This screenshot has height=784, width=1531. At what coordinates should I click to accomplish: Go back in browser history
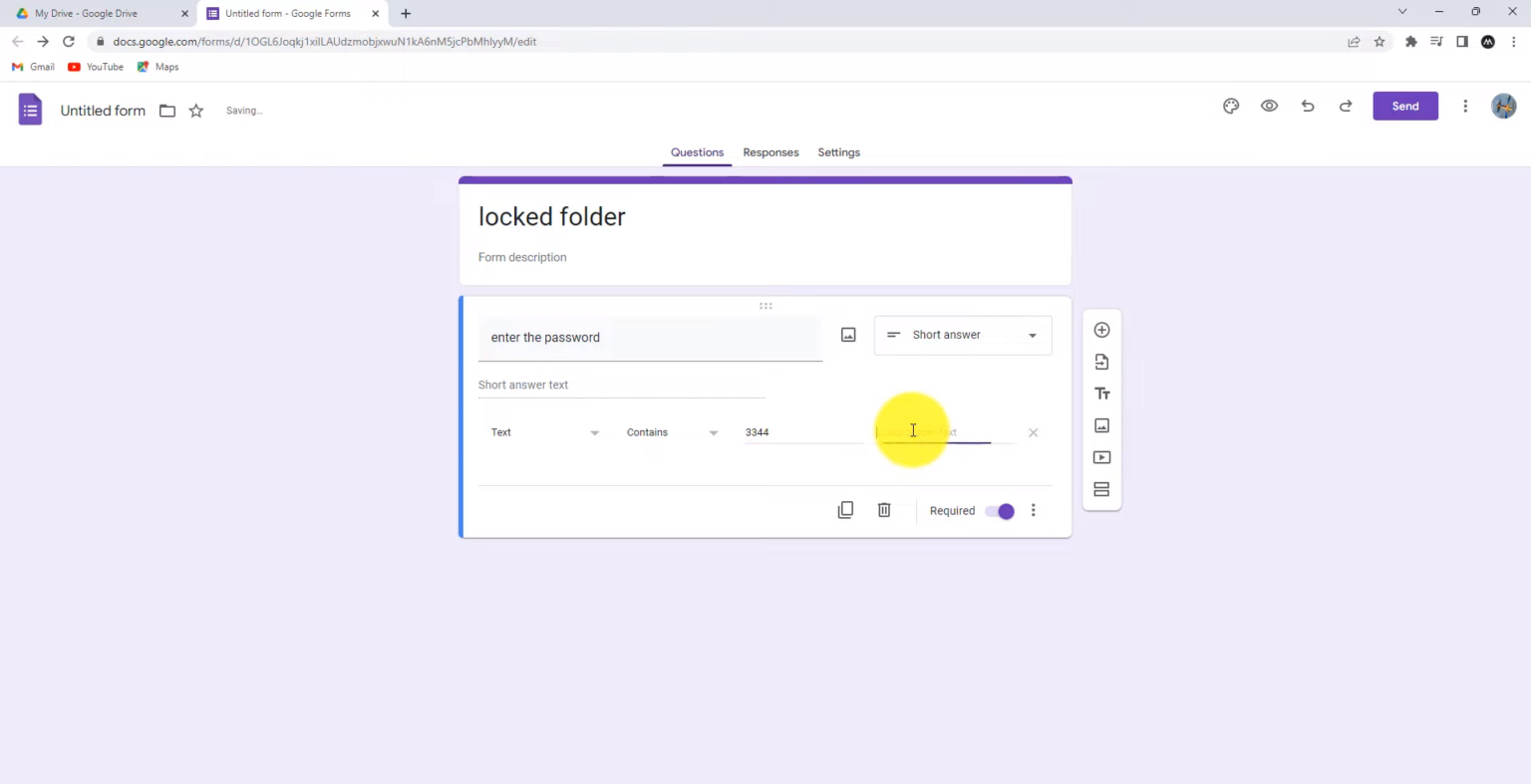(x=17, y=42)
